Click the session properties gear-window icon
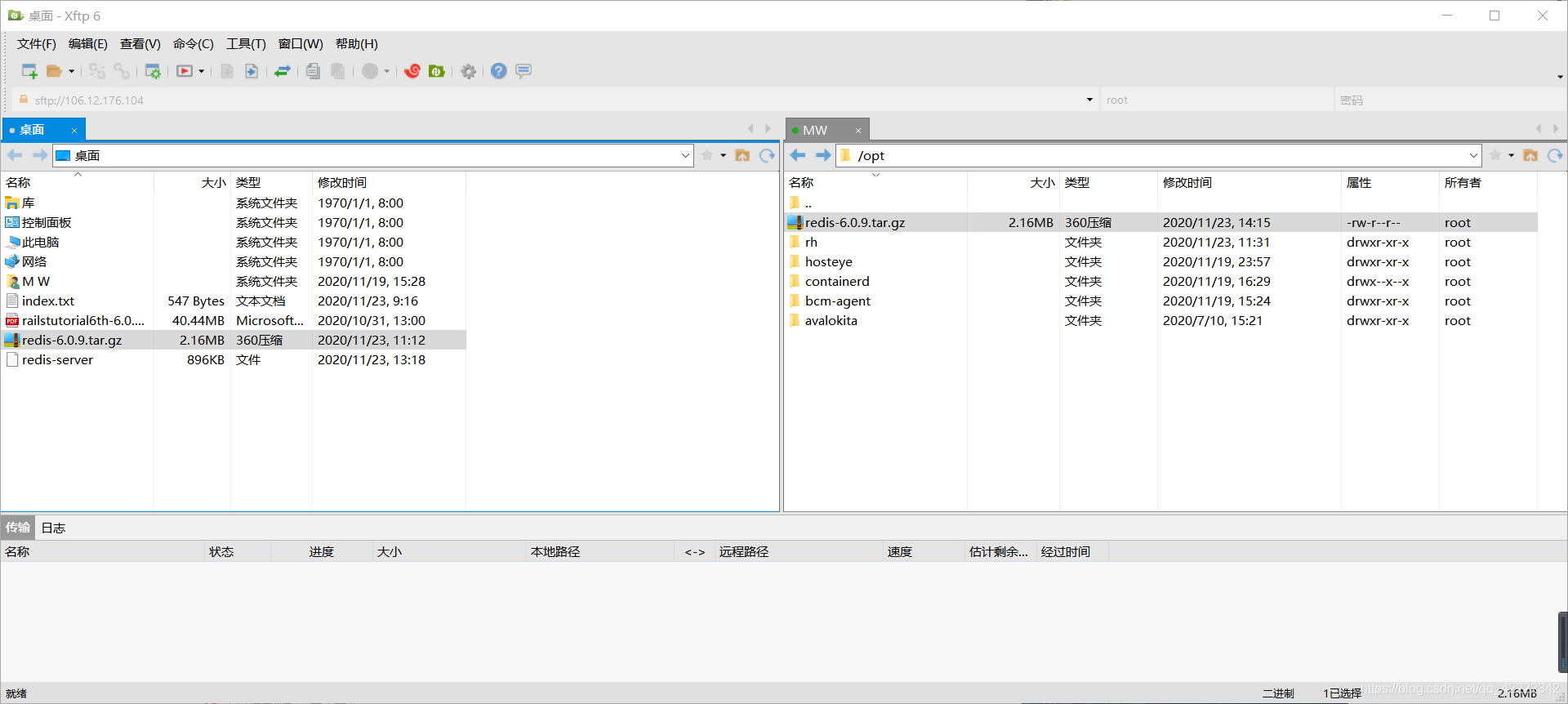Viewport: 1568px width, 704px height. pos(153,71)
